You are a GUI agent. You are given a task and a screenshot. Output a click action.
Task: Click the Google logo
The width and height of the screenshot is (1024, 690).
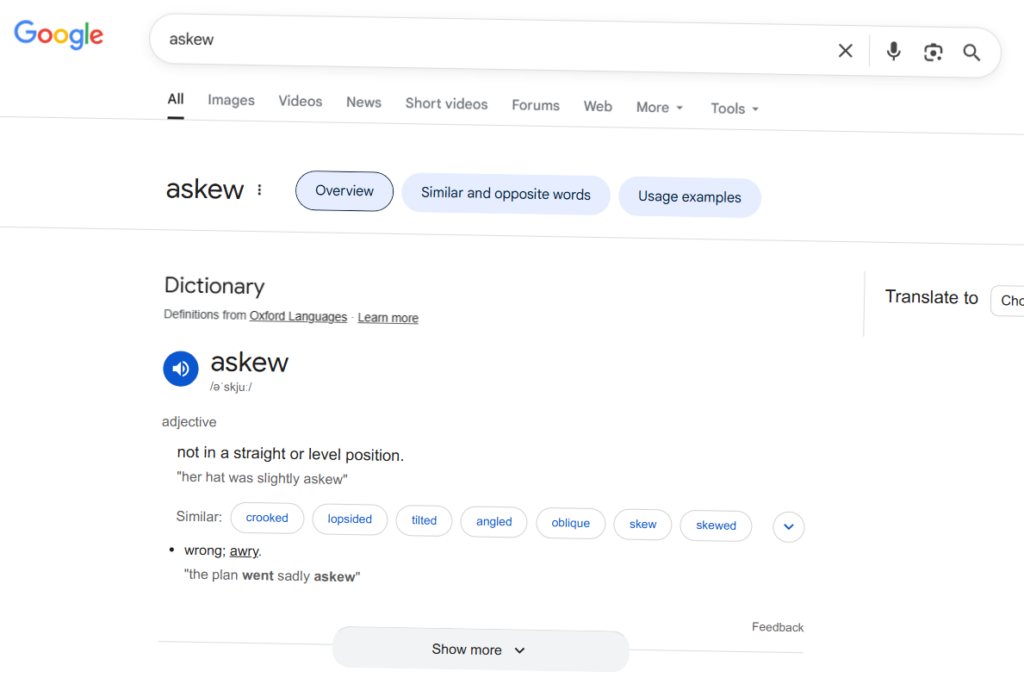59,34
